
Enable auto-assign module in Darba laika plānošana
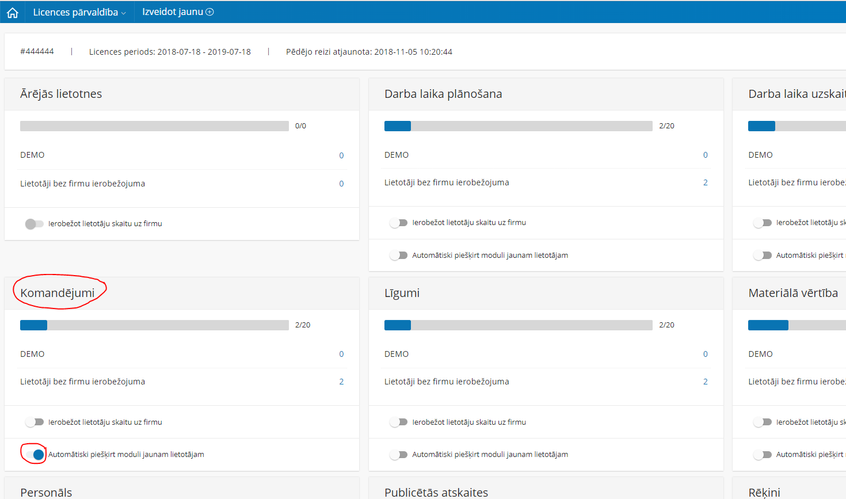[400, 255]
